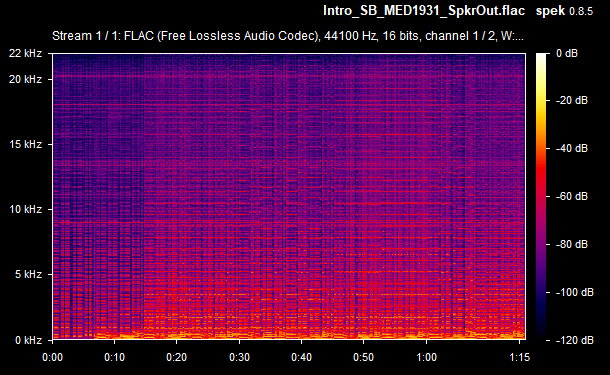Click the 0:10 time axis marker
Image resolution: width=610 pixels, height=375 pixels.
[x=114, y=357]
